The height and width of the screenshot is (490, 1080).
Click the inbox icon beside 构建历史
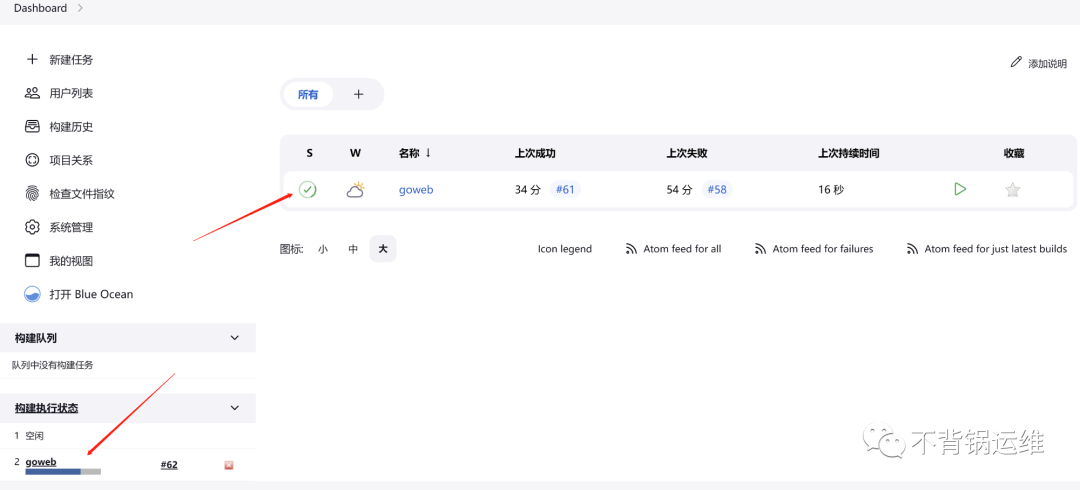32,126
